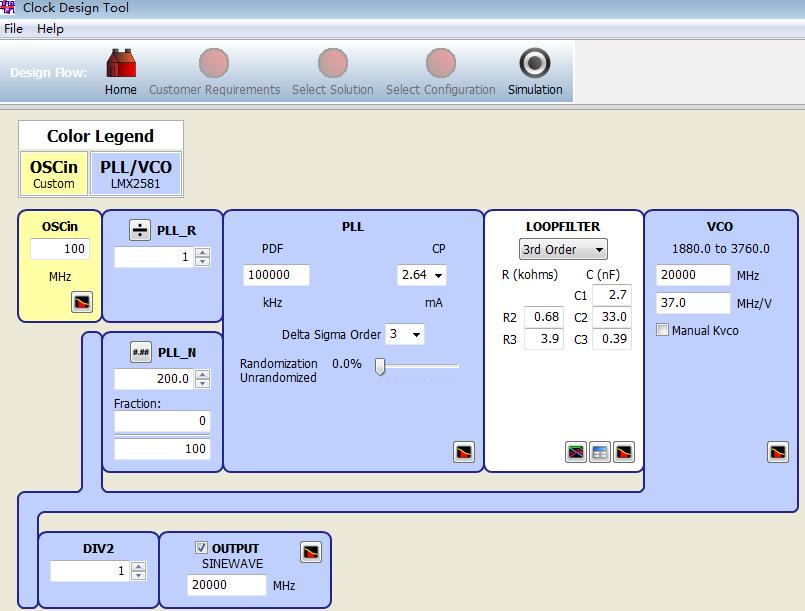Open loop filter Bode plot icon
The image size is (805, 611).
[576, 452]
